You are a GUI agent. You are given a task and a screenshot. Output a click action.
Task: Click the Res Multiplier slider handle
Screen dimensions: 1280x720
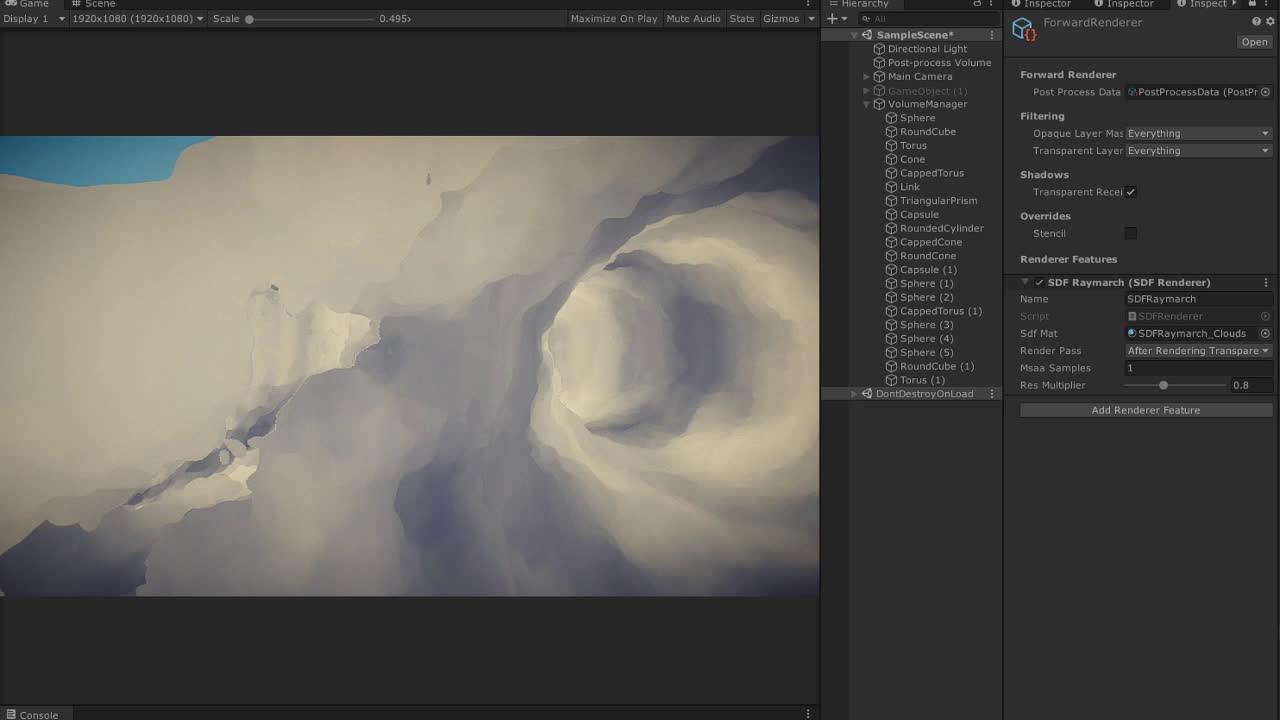tap(1163, 385)
